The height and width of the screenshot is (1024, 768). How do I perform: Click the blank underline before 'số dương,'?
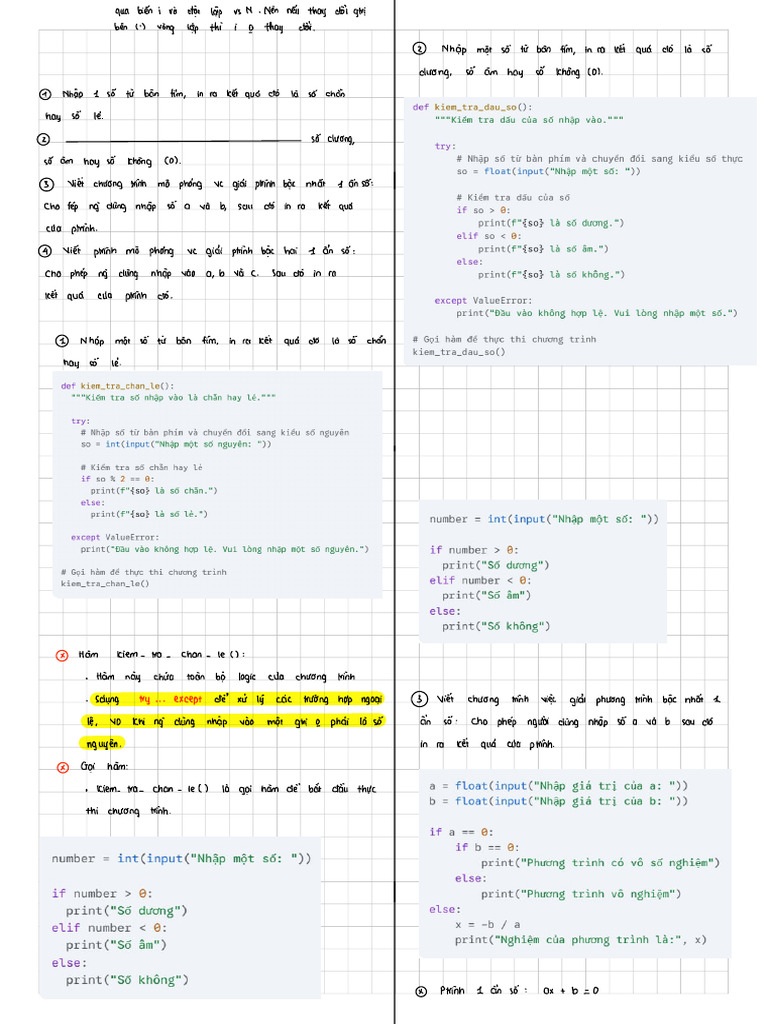click(183, 140)
